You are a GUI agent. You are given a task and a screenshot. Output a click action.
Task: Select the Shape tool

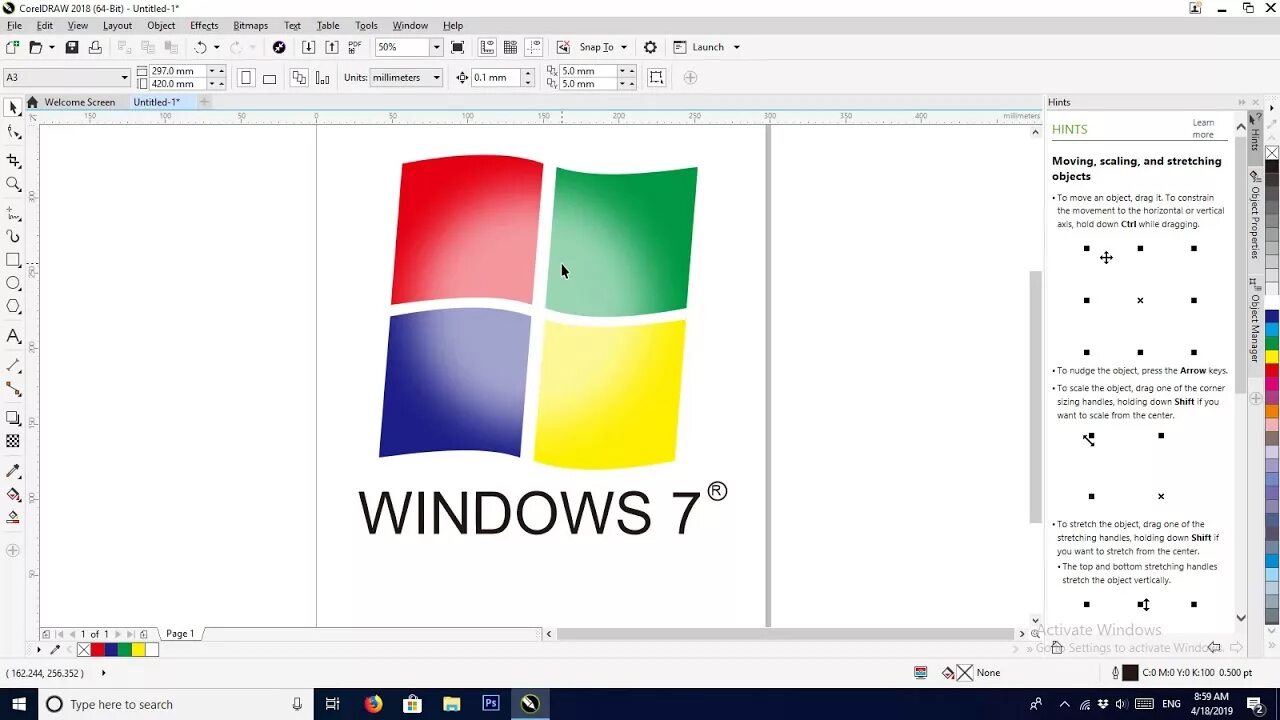pos(13,132)
